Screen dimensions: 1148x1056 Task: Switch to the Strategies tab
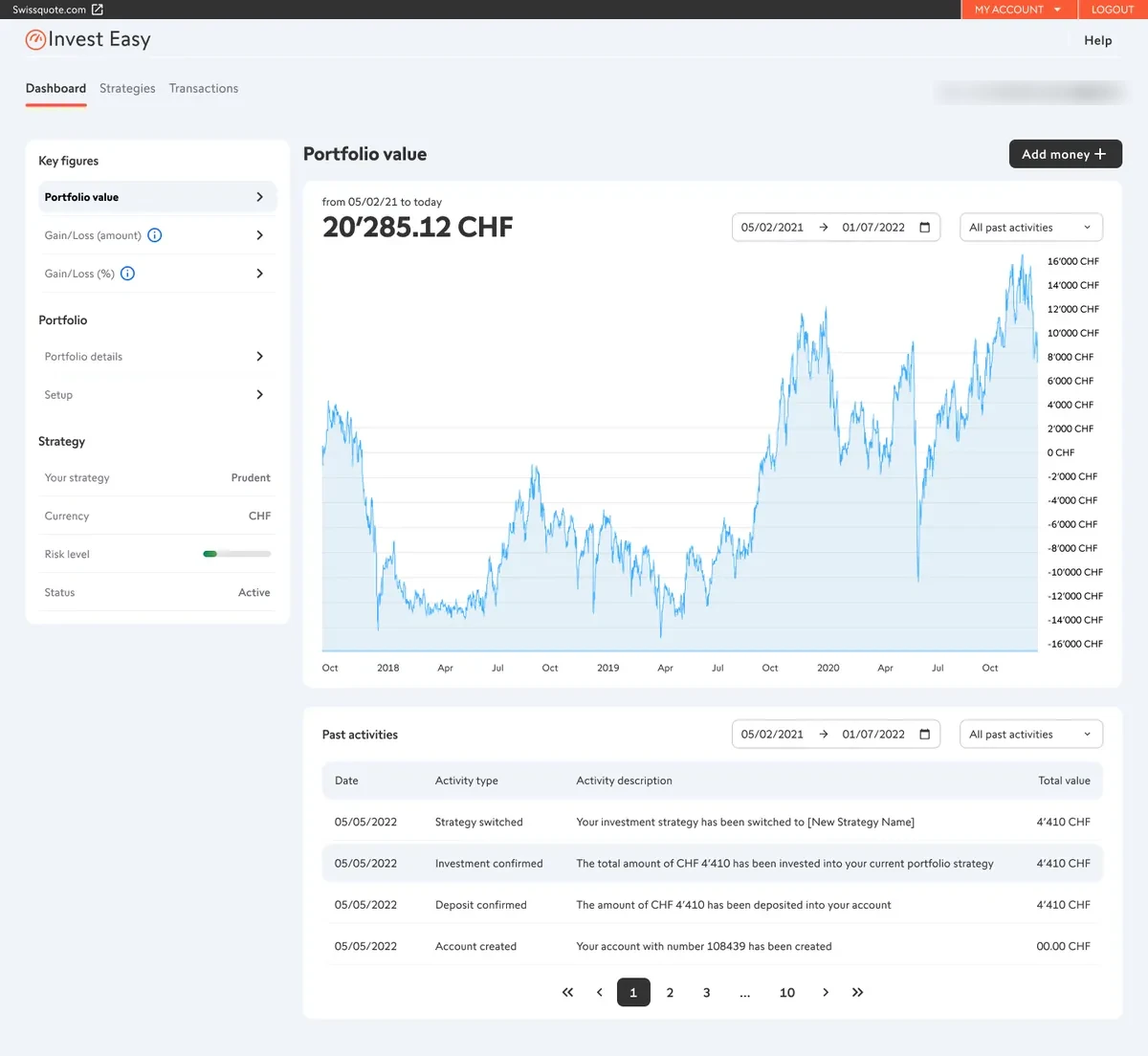click(127, 89)
